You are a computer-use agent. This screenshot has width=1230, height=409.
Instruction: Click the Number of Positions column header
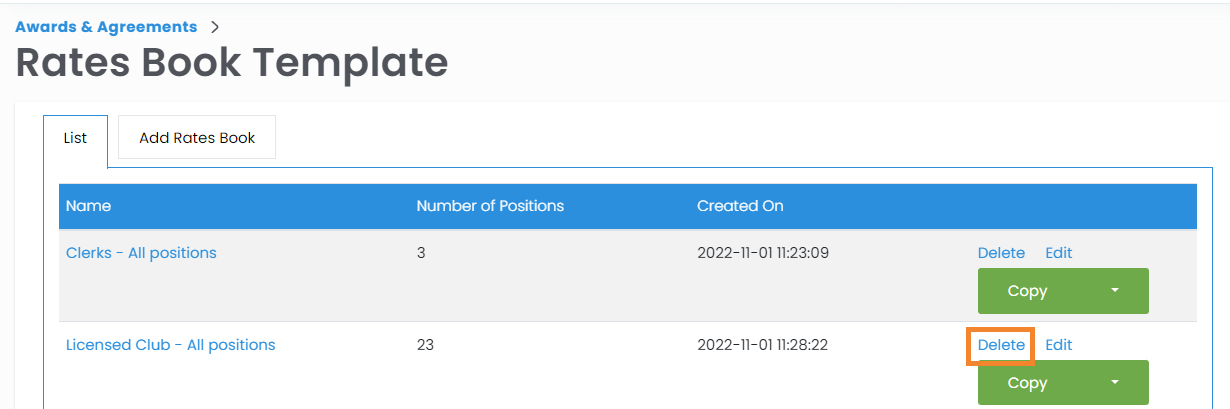coord(490,206)
